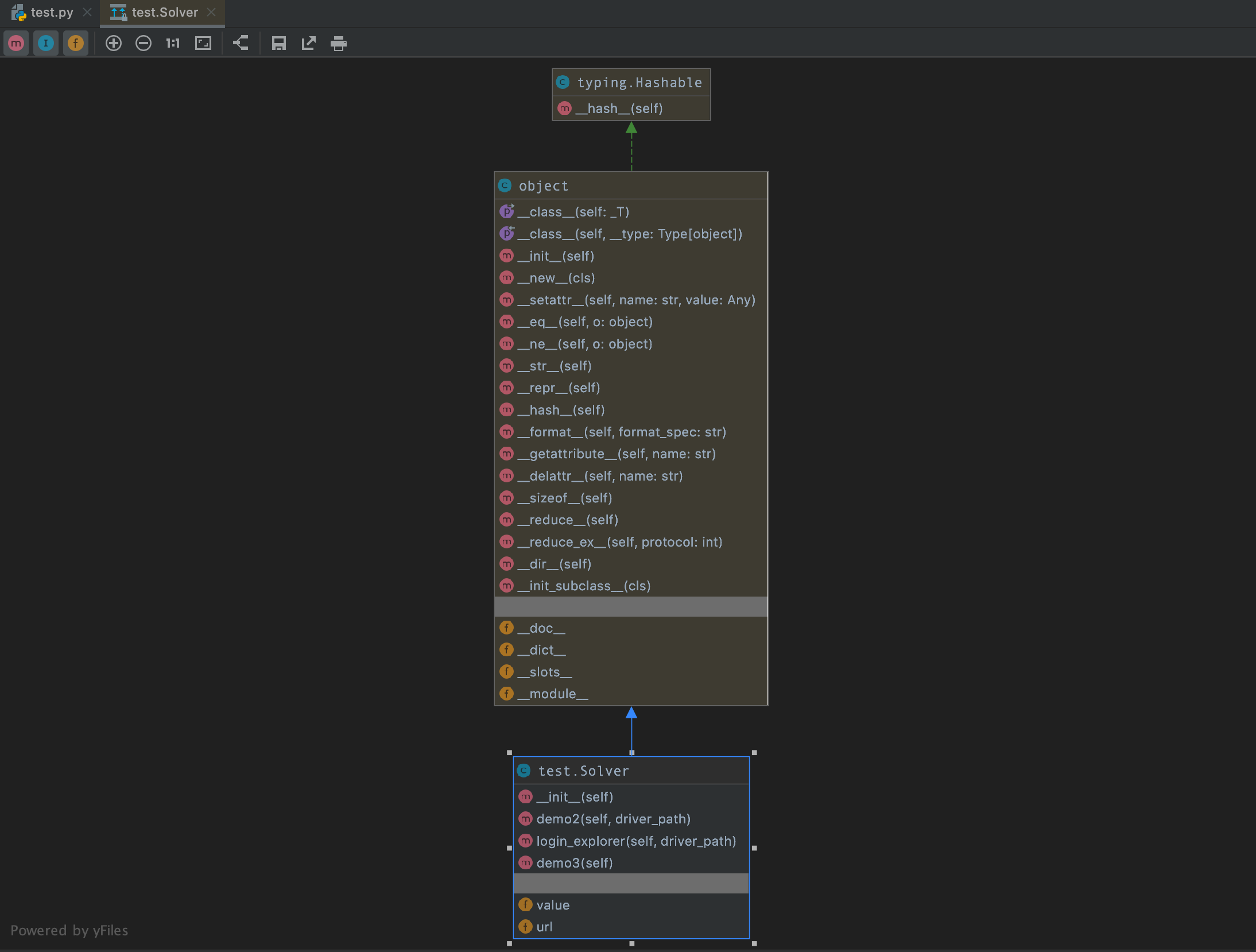Toggle Methods visibility in diagram toolbar
The image size is (1256, 952).
click(16, 43)
